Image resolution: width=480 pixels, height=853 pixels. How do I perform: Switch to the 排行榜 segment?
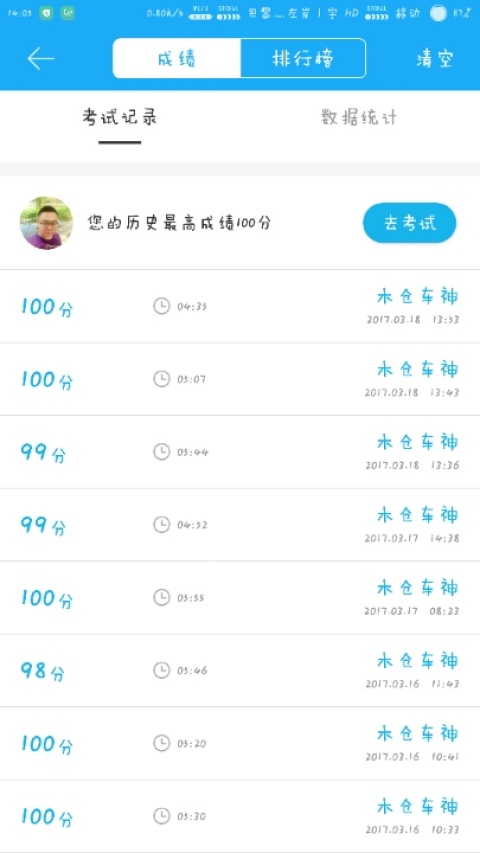(x=303, y=58)
